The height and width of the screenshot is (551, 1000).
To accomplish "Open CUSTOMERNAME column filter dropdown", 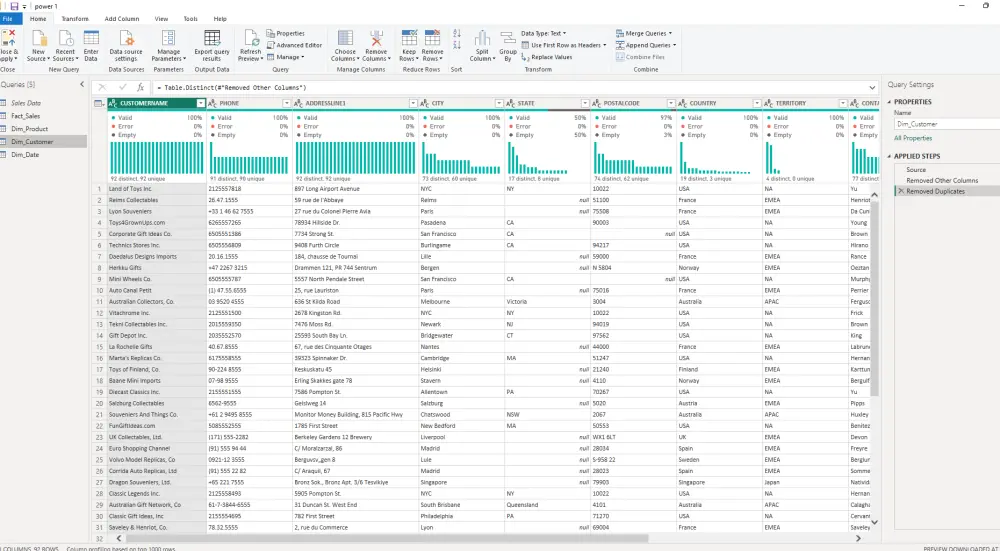I will [200, 103].
